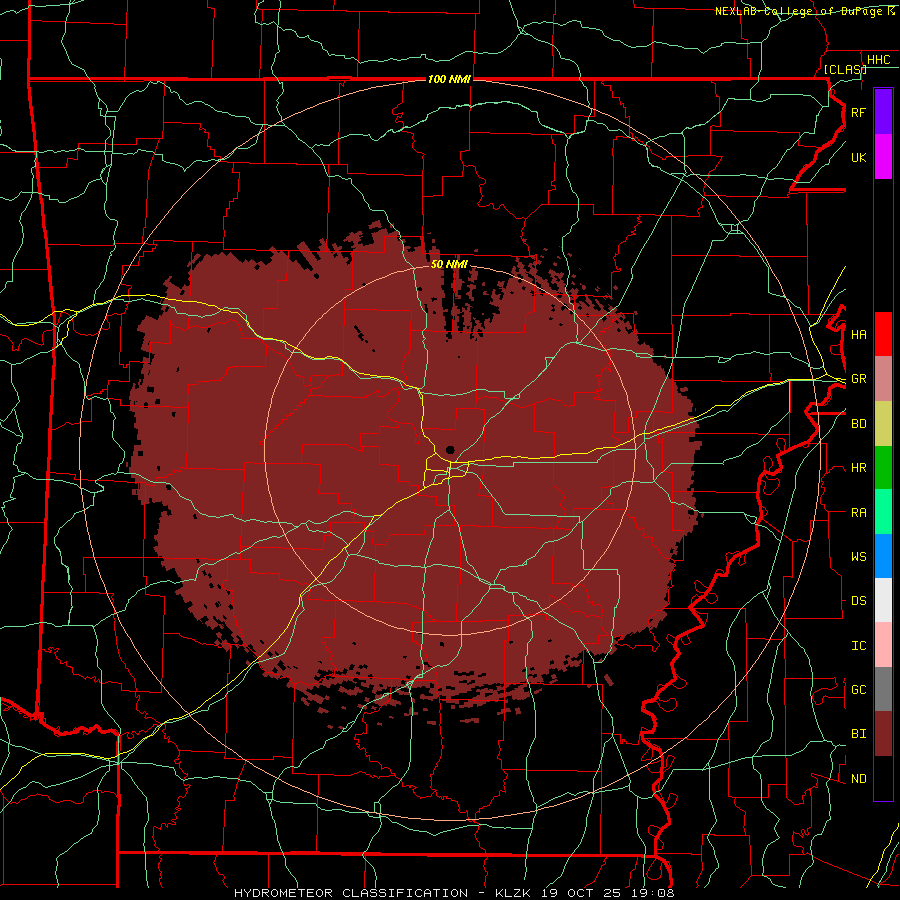This screenshot has height=900, width=900.
Task: Click the 'UK' legend label
Action: (858, 158)
